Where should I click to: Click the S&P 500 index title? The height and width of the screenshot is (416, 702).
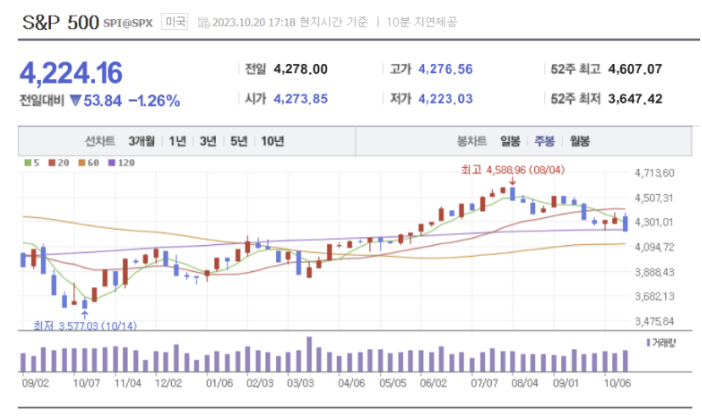point(60,22)
